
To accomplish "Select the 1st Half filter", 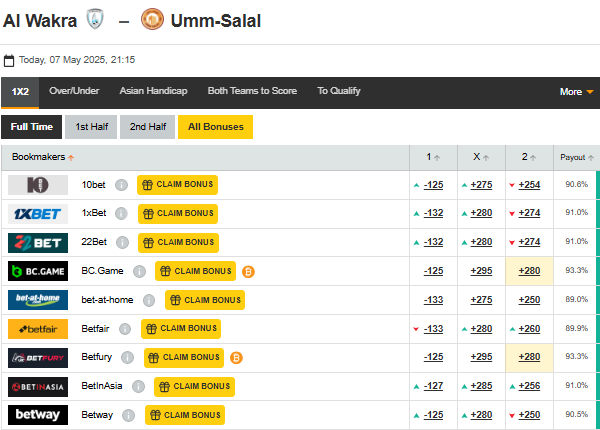I will point(91,127).
